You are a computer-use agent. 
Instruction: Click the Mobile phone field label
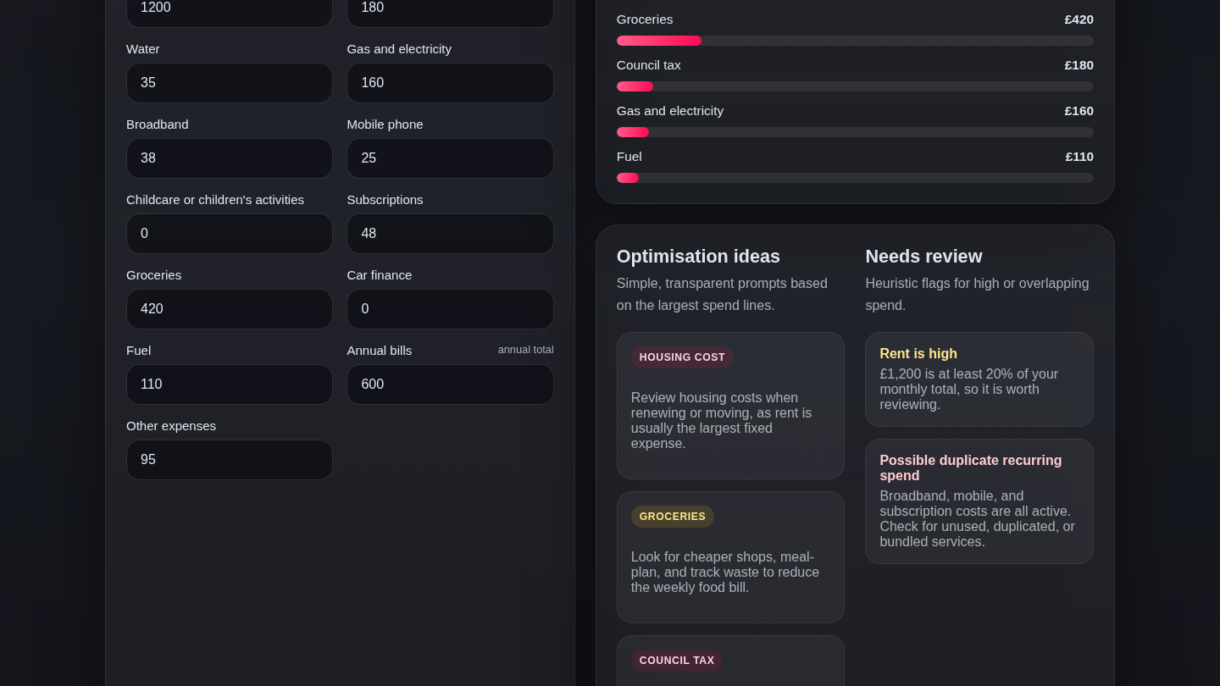click(385, 124)
